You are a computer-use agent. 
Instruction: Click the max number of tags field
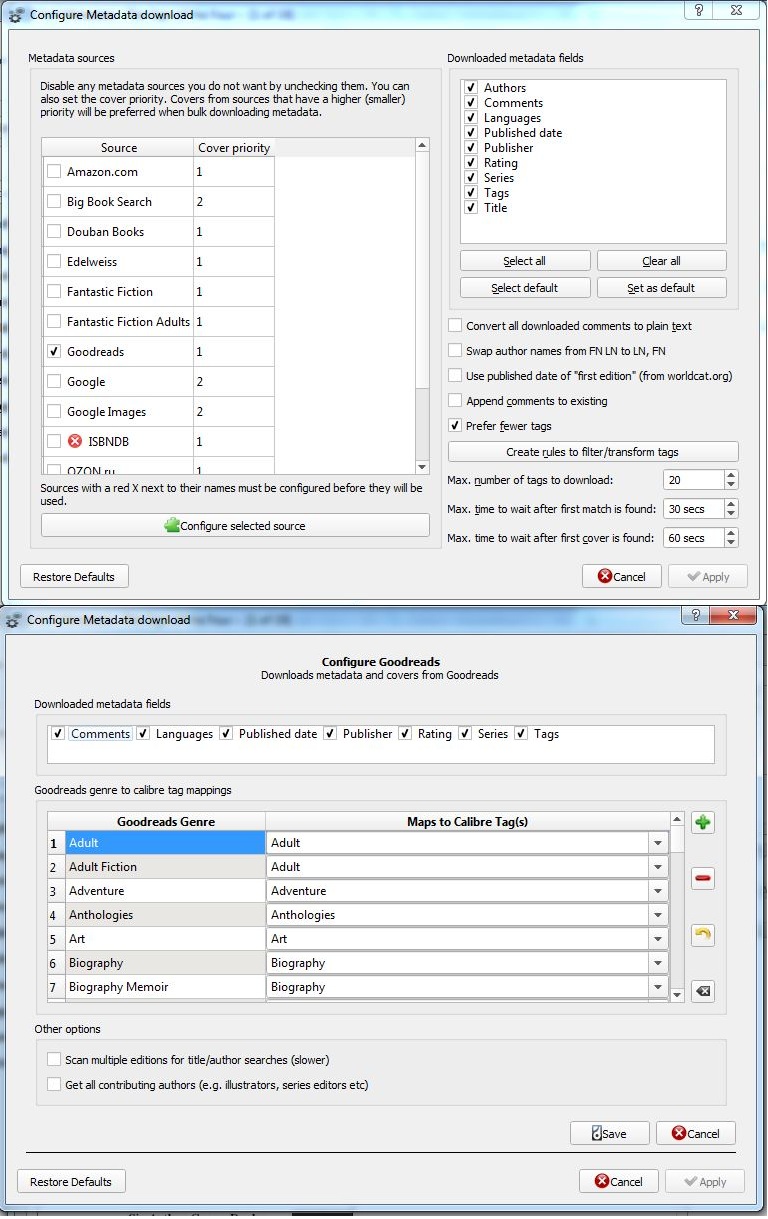click(x=693, y=480)
